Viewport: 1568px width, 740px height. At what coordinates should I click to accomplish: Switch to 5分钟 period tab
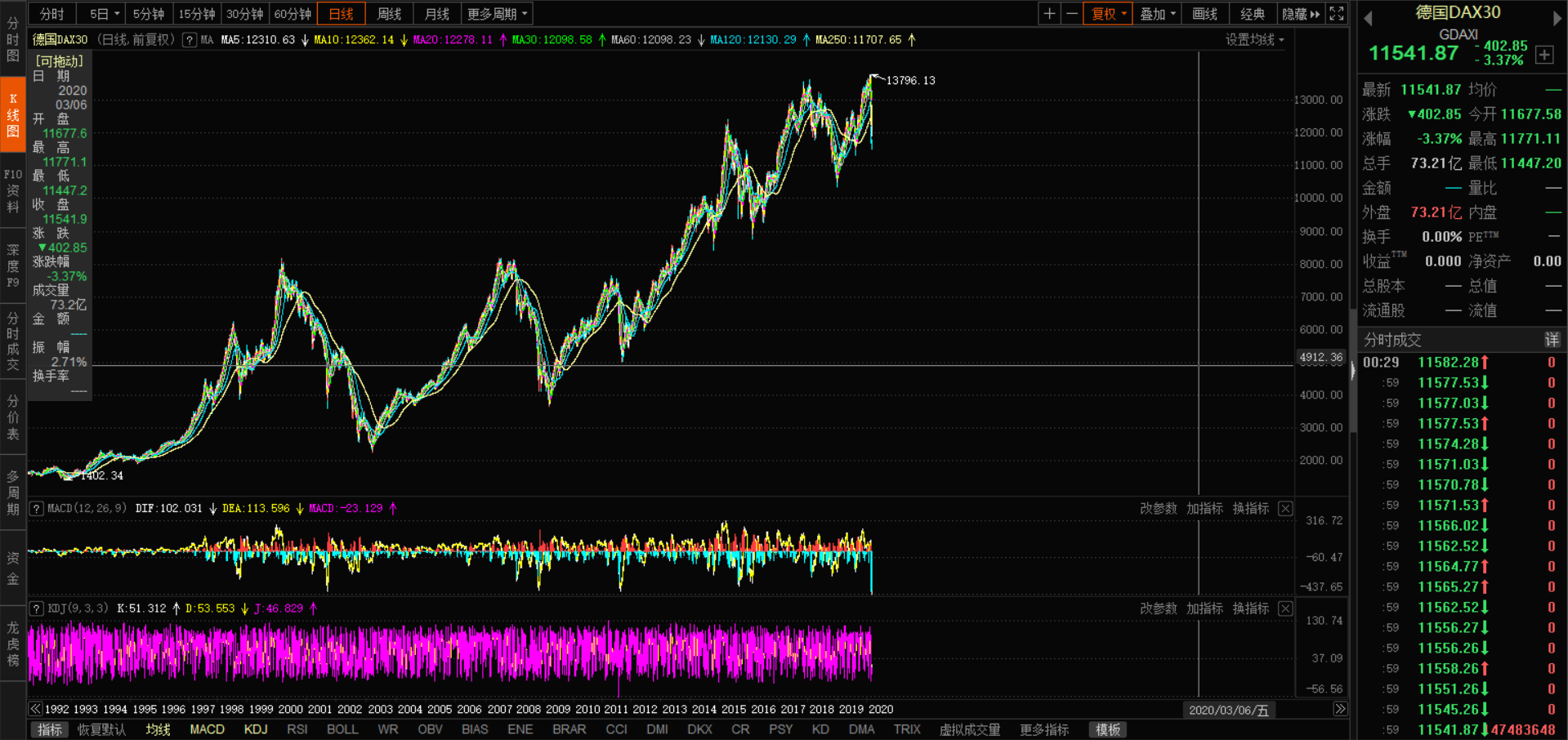pos(148,14)
